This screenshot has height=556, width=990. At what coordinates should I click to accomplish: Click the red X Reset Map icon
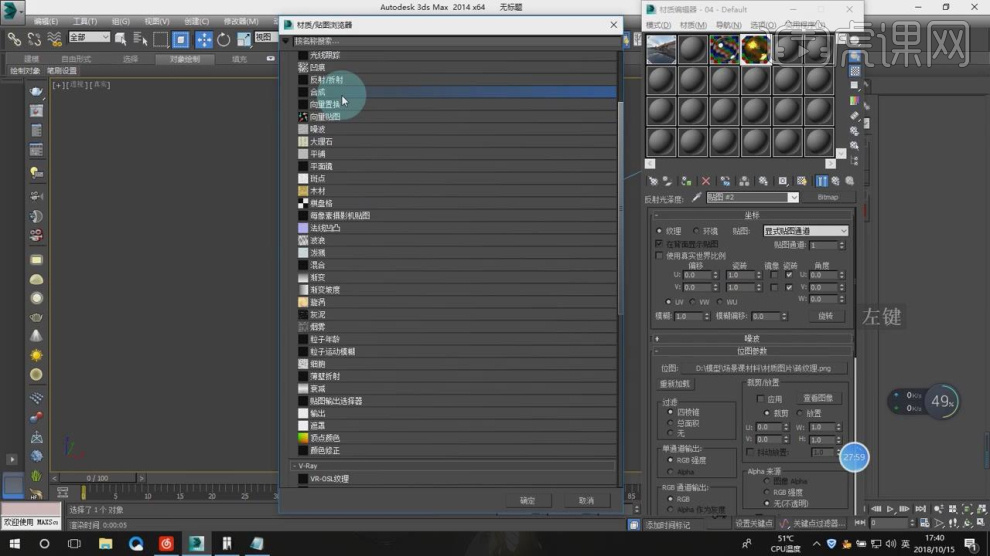tap(706, 181)
